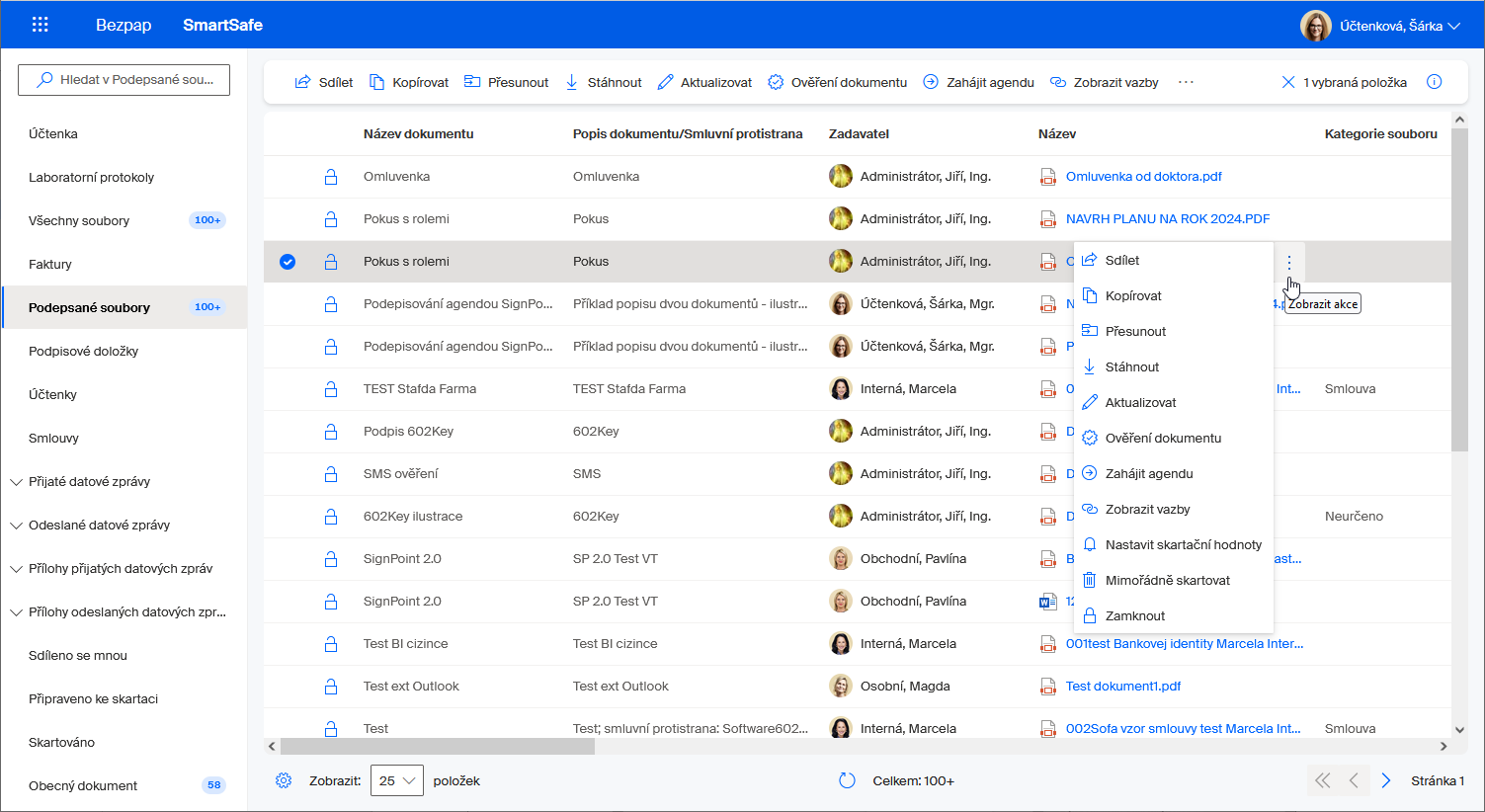Click the vertical three-dots Zobrazit akce button

(x=1289, y=262)
